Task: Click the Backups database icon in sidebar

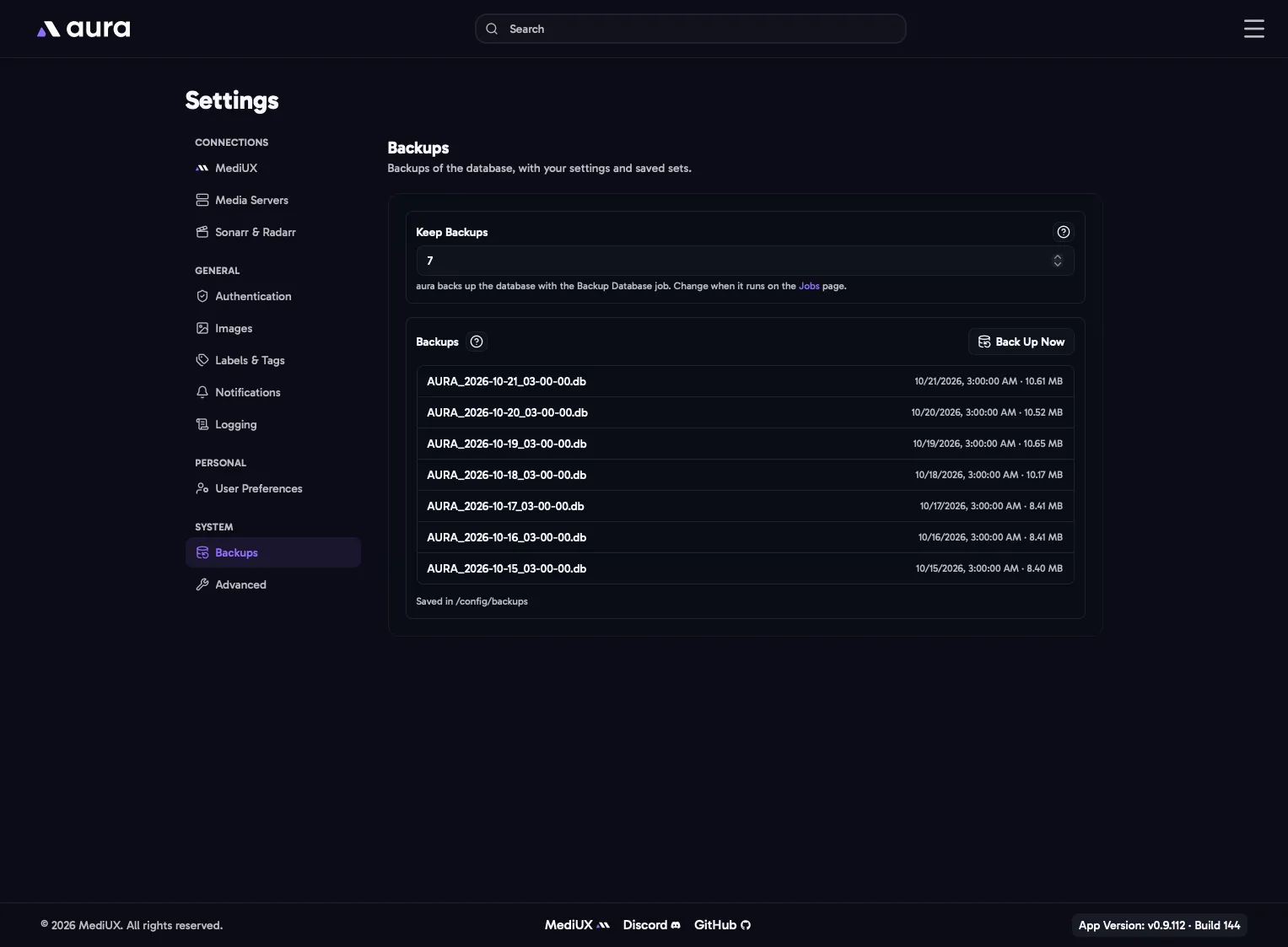Action: [x=202, y=552]
